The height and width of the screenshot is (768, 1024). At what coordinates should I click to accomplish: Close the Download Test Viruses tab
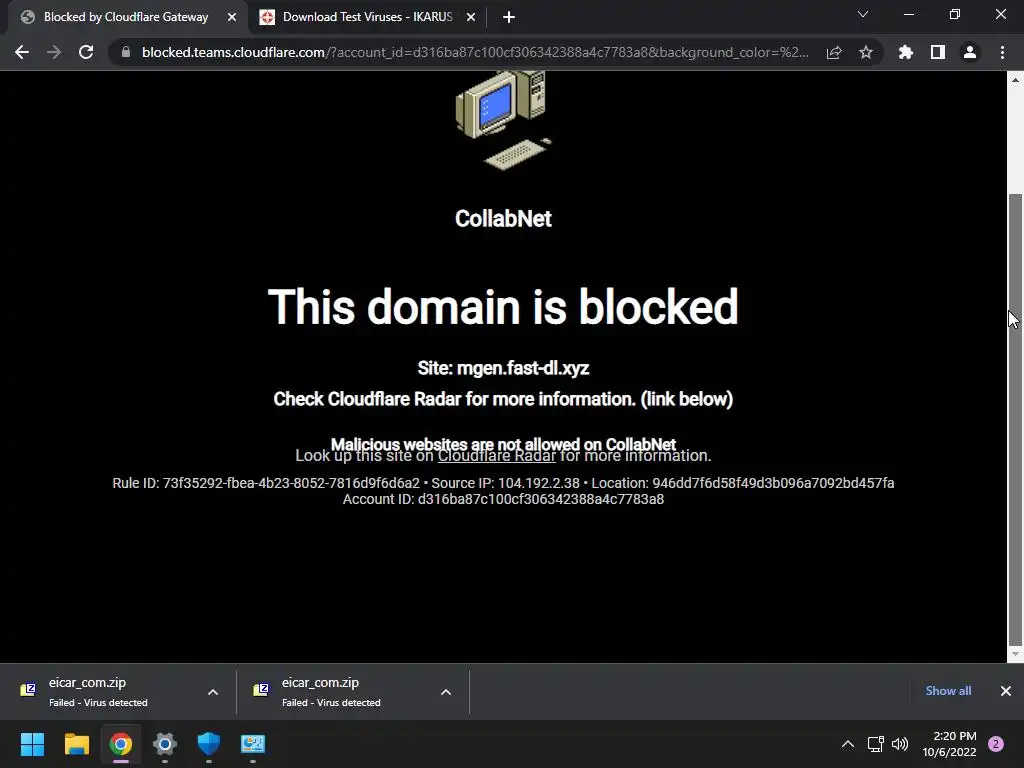pos(471,17)
